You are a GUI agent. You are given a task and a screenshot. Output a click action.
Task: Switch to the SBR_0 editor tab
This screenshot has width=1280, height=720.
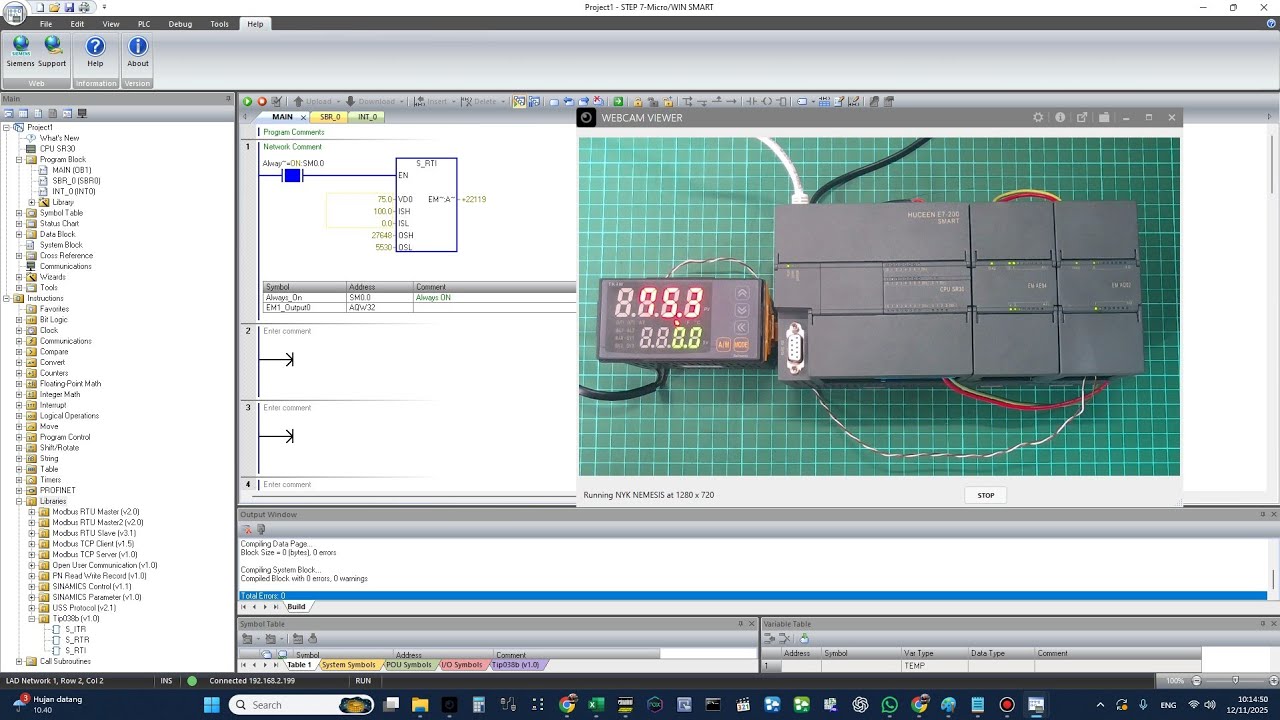point(330,117)
